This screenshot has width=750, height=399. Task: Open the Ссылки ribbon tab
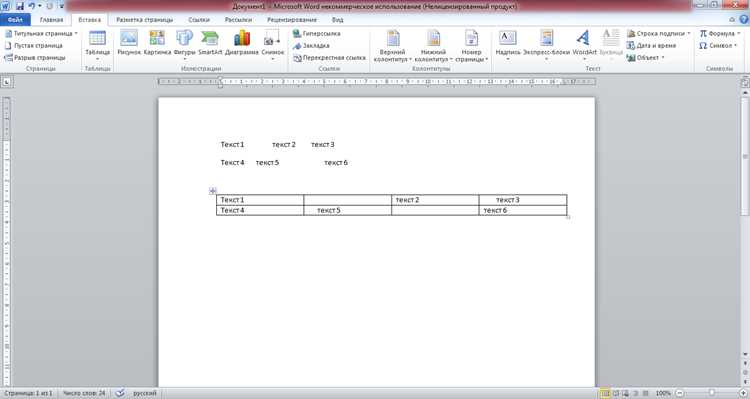tap(199, 20)
